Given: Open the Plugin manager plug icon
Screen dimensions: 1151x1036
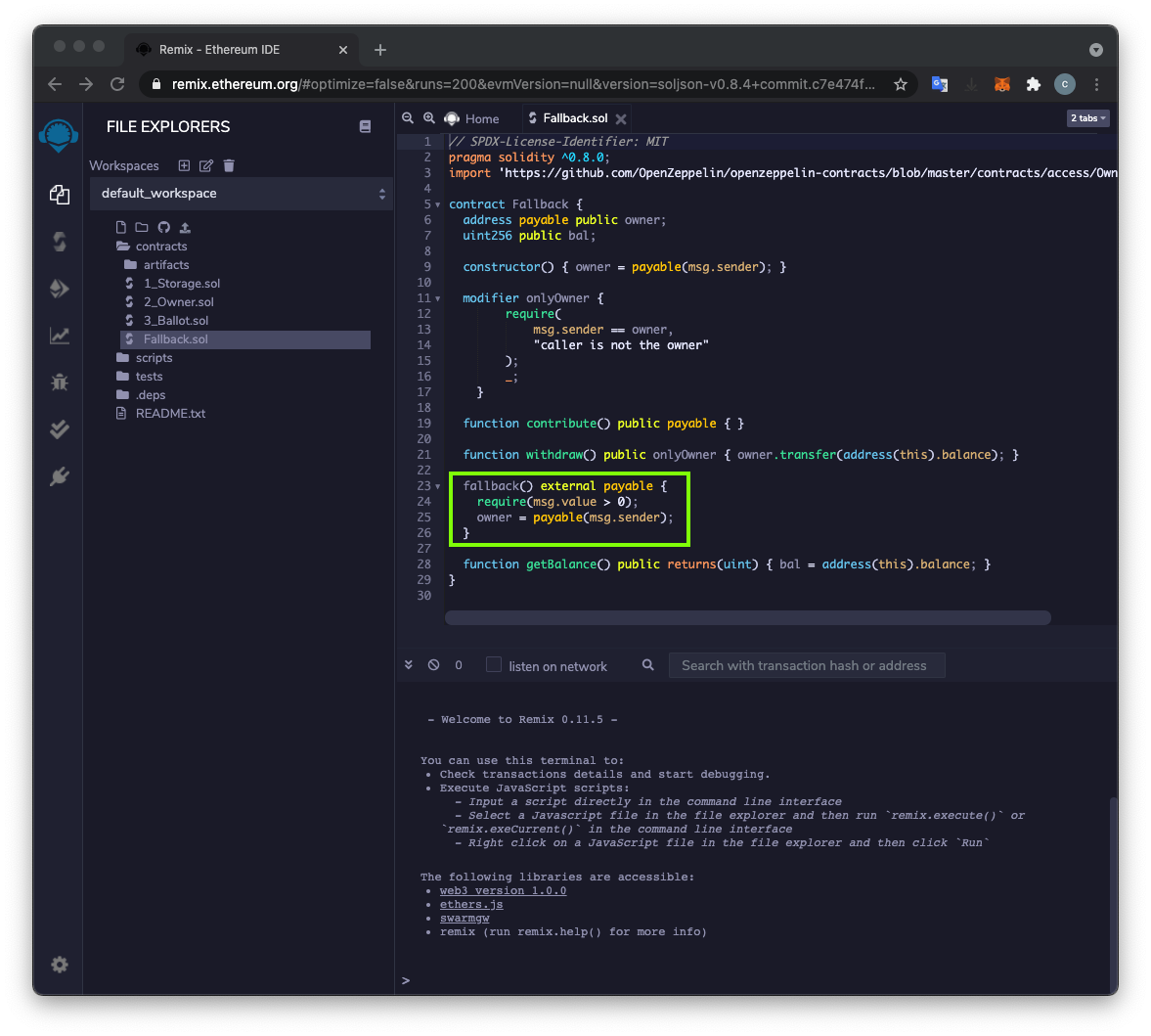Looking at the screenshot, I should pos(60,476).
